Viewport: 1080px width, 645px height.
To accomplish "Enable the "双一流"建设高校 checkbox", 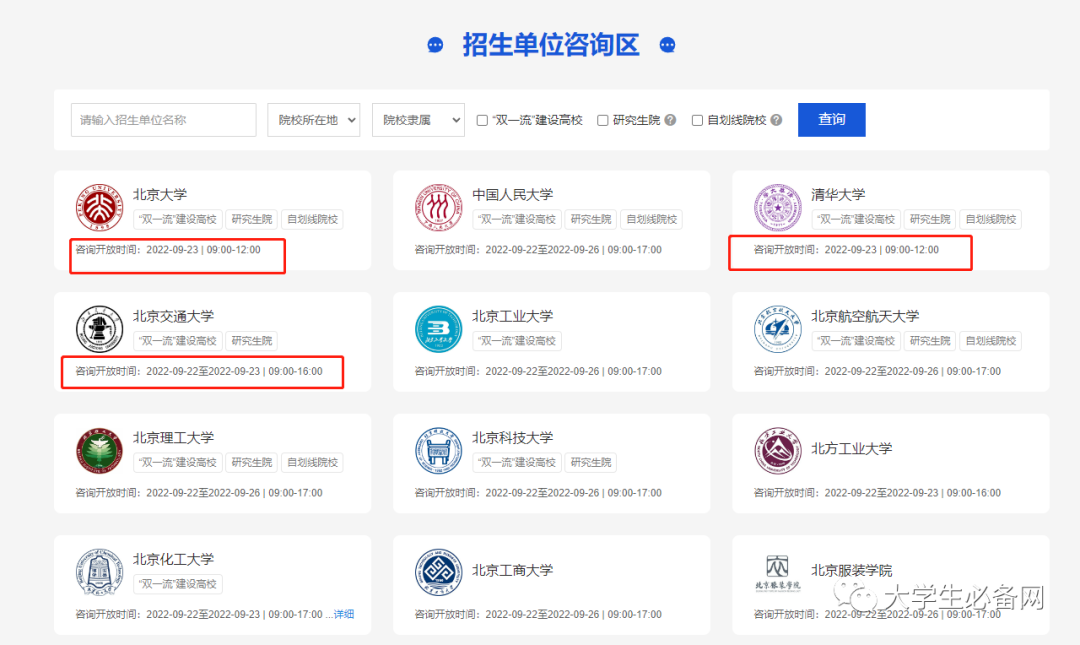I will coord(482,121).
